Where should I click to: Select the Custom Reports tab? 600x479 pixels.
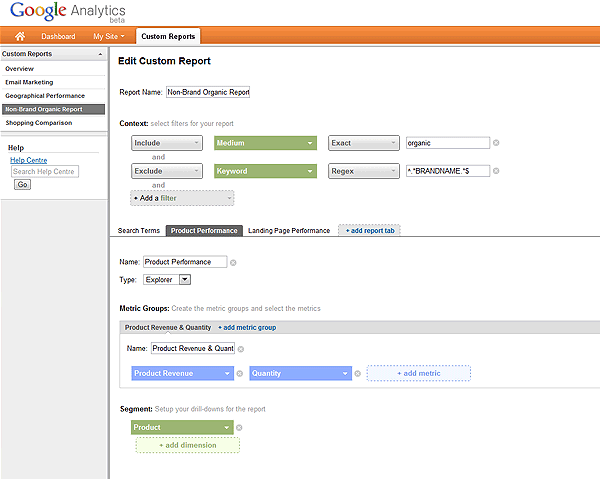pyautogui.click(x=168, y=36)
